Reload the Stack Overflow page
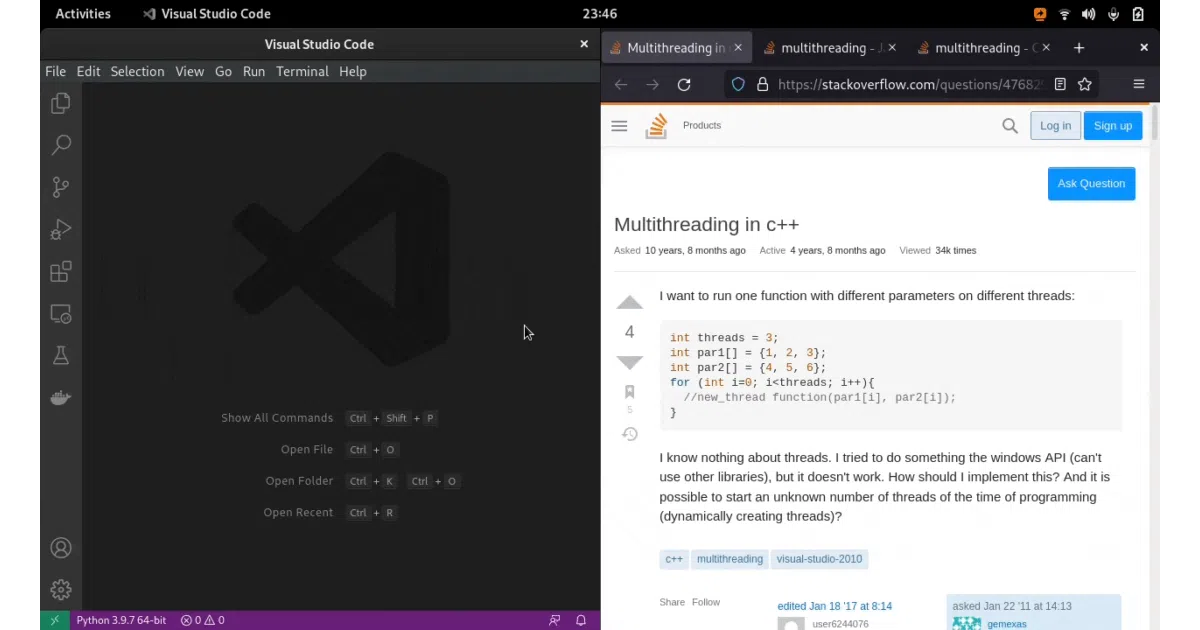The width and height of the screenshot is (1200, 630). point(684,84)
